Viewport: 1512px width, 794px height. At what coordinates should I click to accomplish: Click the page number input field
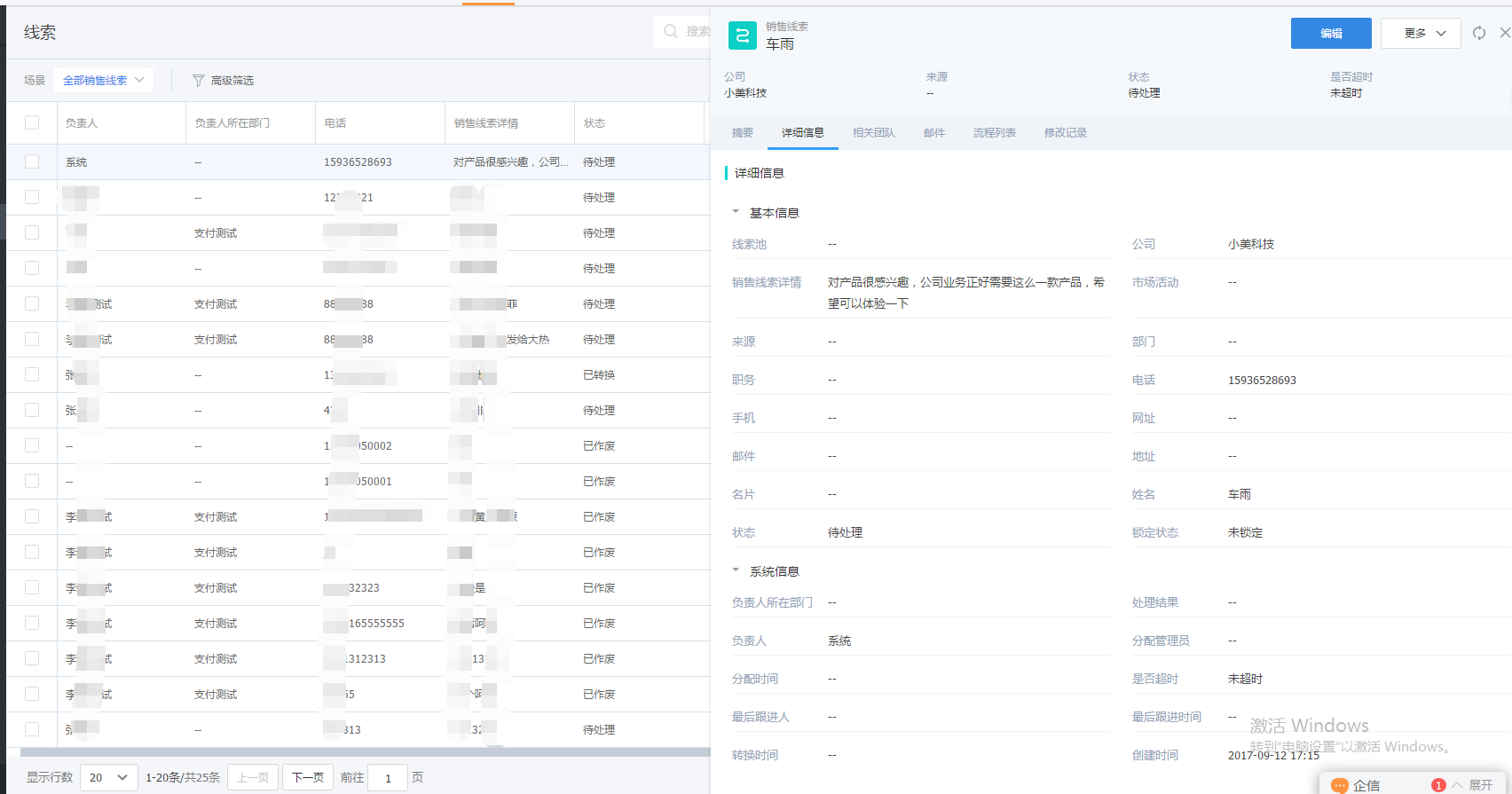pyautogui.click(x=388, y=778)
